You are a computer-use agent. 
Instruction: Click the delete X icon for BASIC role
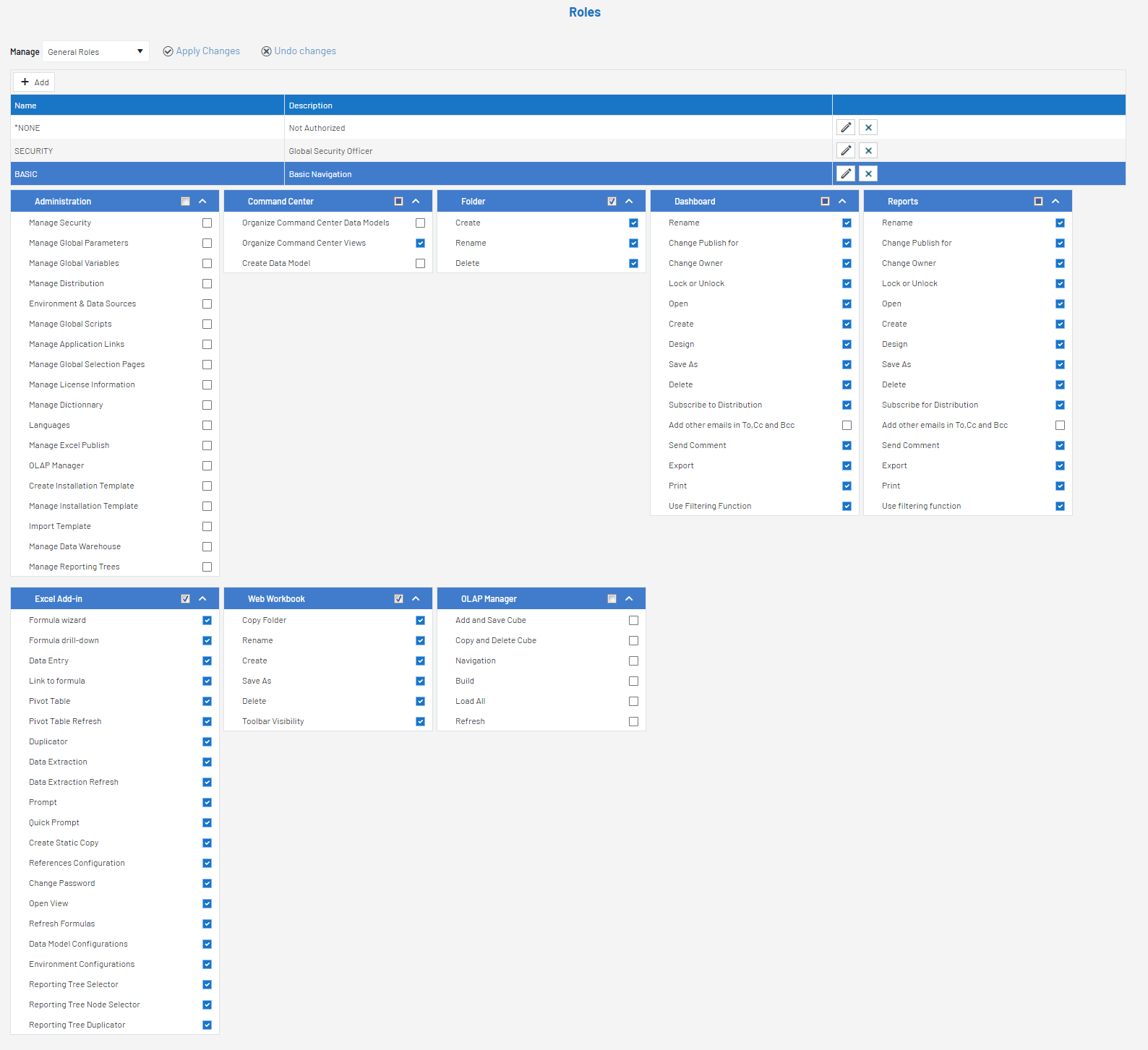point(868,173)
